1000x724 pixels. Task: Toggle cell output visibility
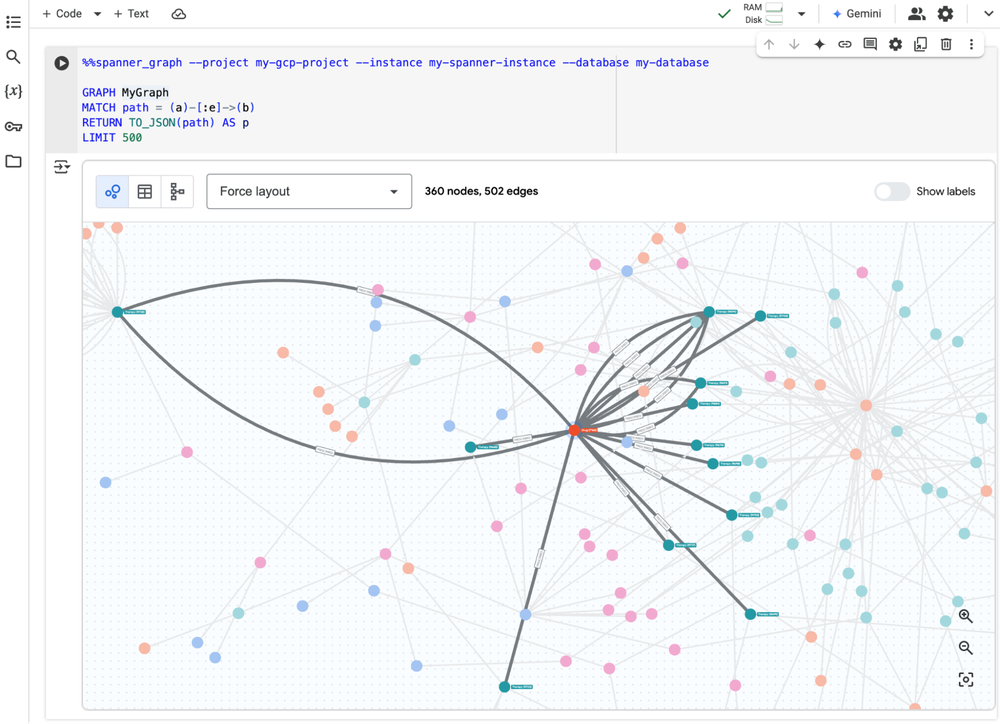coord(62,167)
